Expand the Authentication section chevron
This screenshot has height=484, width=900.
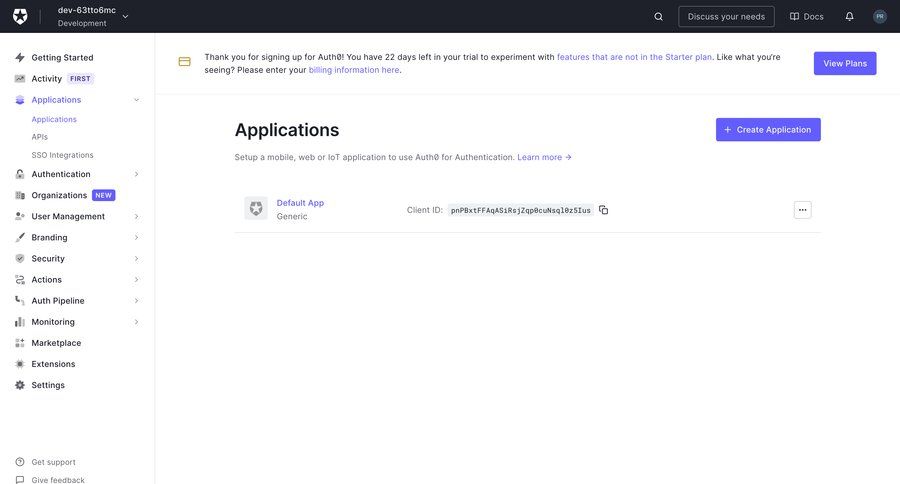pyautogui.click(x=137, y=174)
